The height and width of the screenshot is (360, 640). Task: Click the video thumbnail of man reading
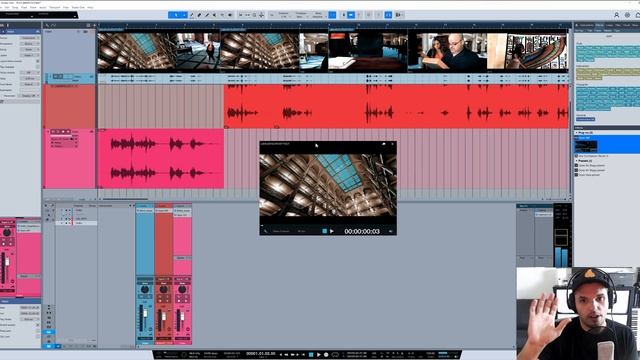click(448, 51)
